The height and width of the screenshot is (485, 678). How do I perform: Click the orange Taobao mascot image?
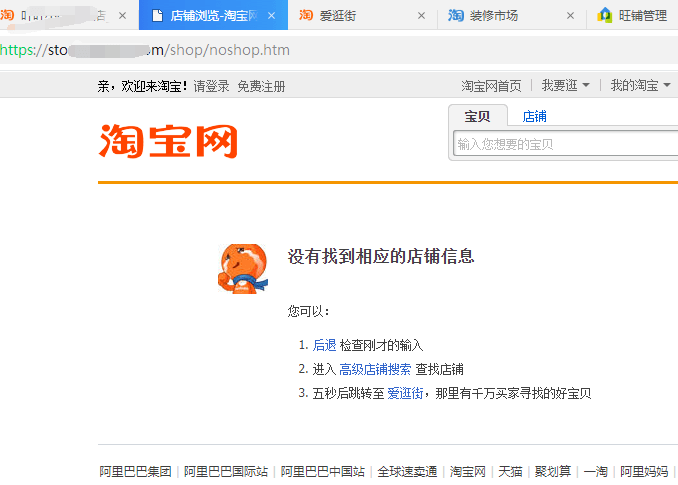coord(243,268)
